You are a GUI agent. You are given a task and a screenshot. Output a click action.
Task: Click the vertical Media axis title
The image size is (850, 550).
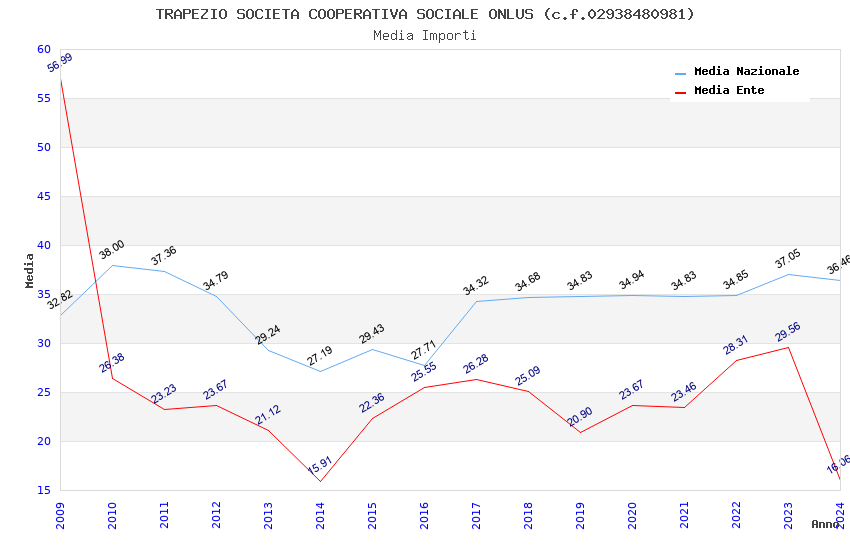pyautogui.click(x=29, y=270)
